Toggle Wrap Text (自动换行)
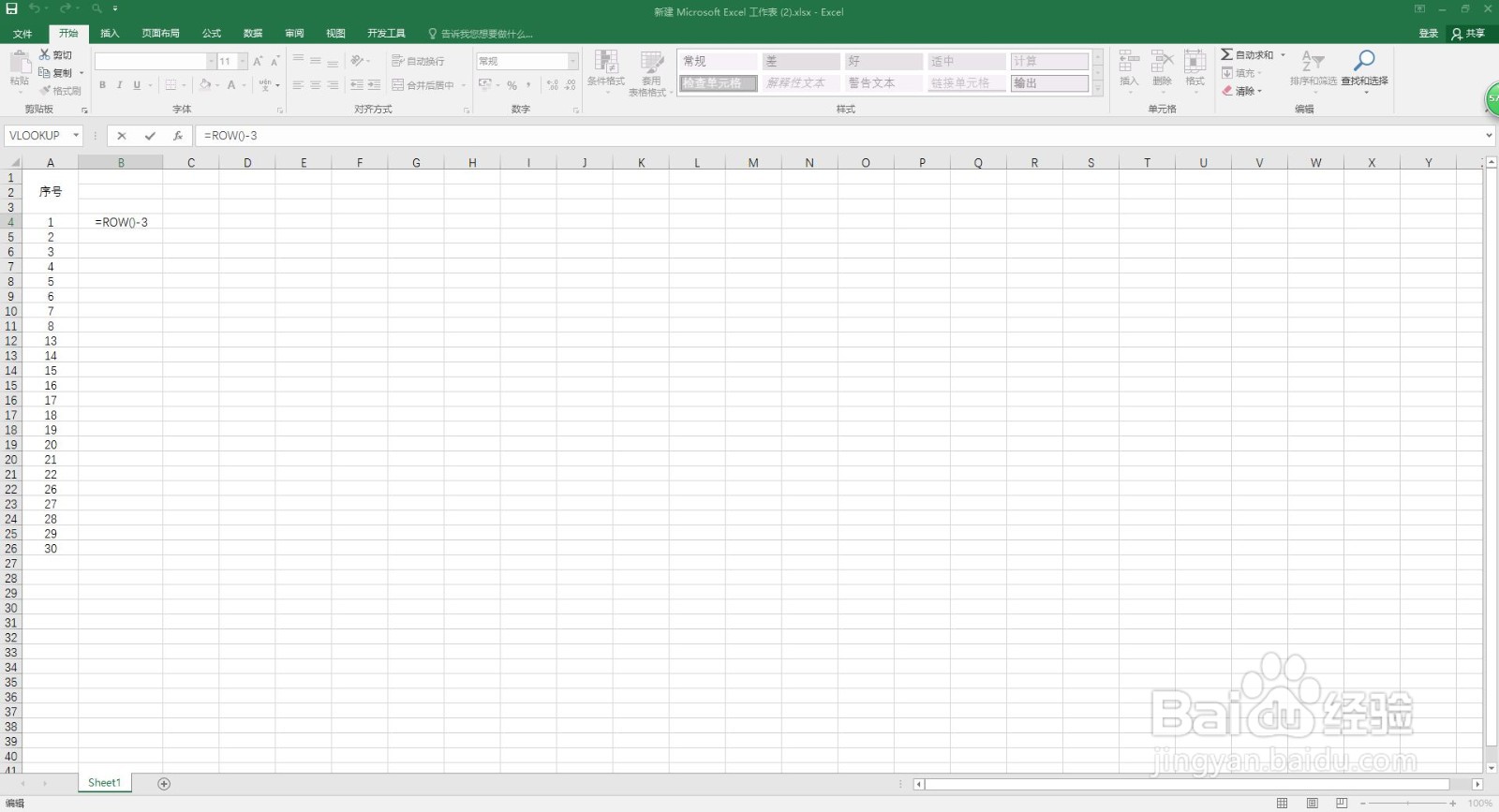The image size is (1499, 812). coord(418,61)
